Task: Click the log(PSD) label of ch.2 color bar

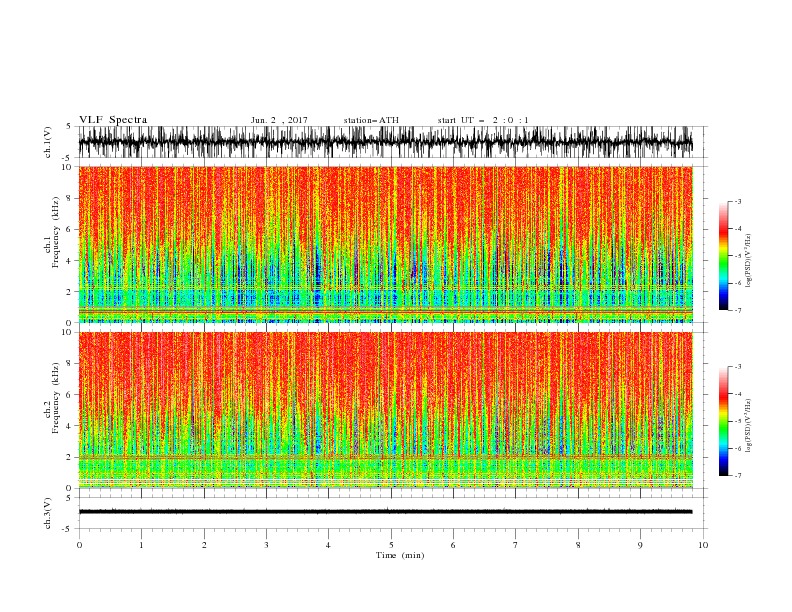Action: (748, 425)
